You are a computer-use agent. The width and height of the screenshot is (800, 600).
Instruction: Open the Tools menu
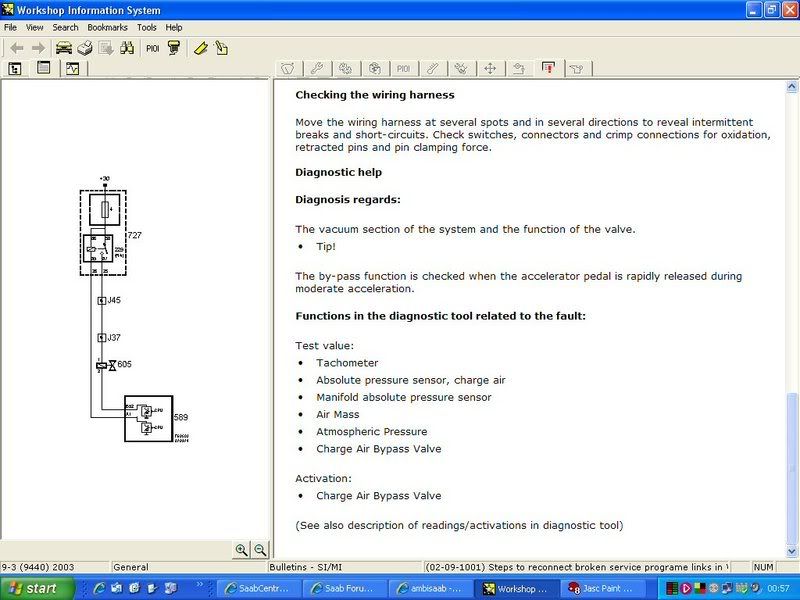(x=146, y=27)
